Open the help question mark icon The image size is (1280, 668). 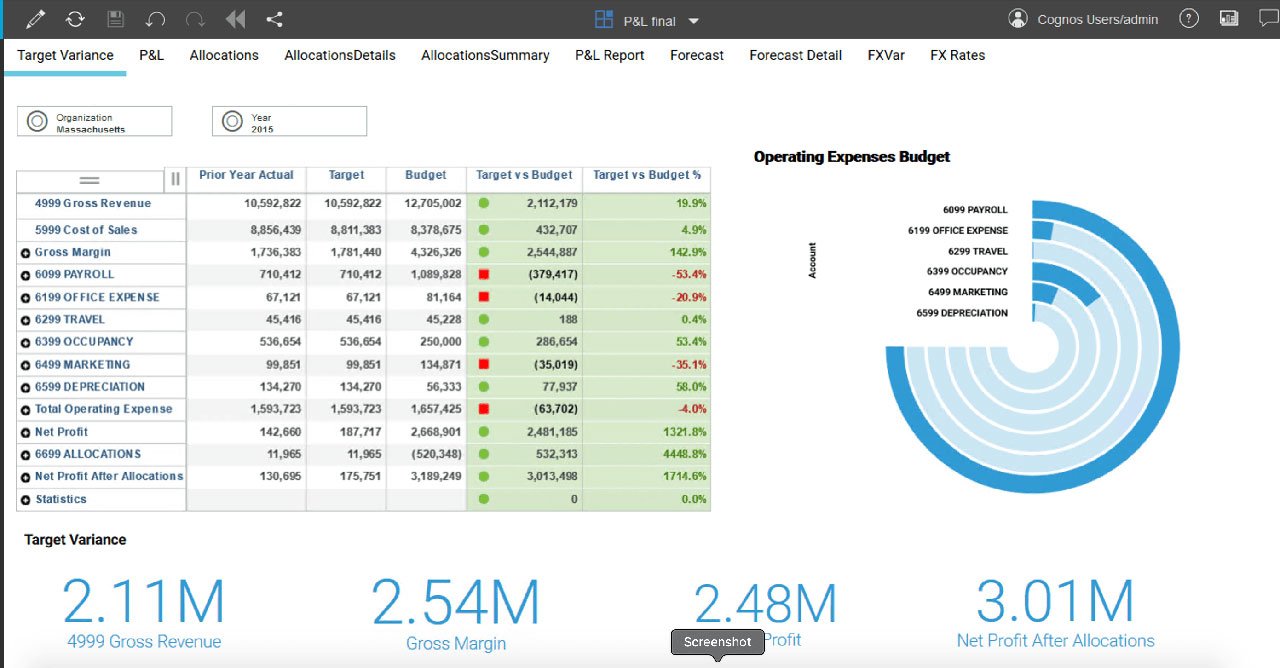pos(1188,19)
